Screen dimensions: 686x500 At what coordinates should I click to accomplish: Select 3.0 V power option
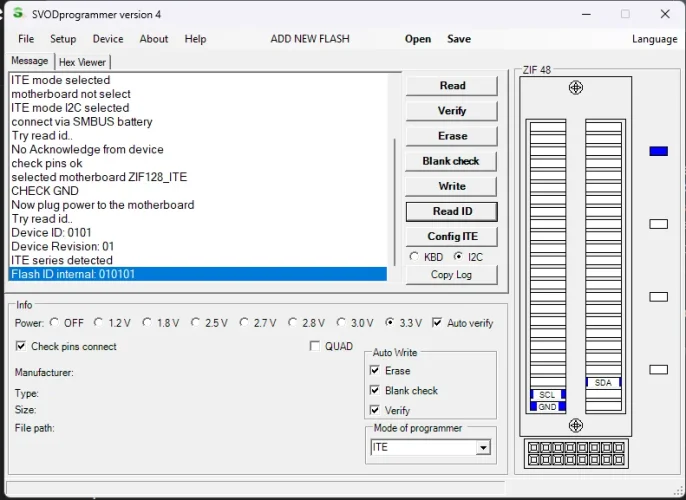341,322
